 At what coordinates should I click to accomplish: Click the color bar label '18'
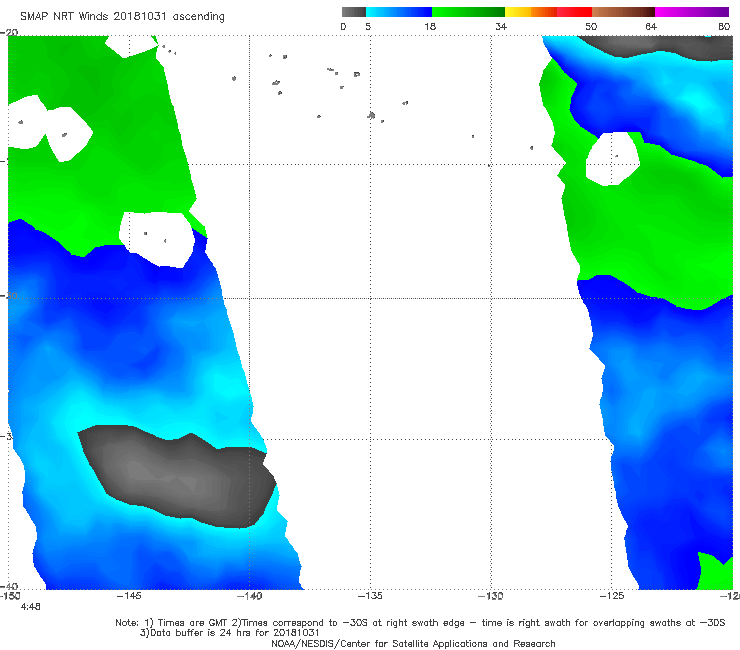(x=430, y=26)
